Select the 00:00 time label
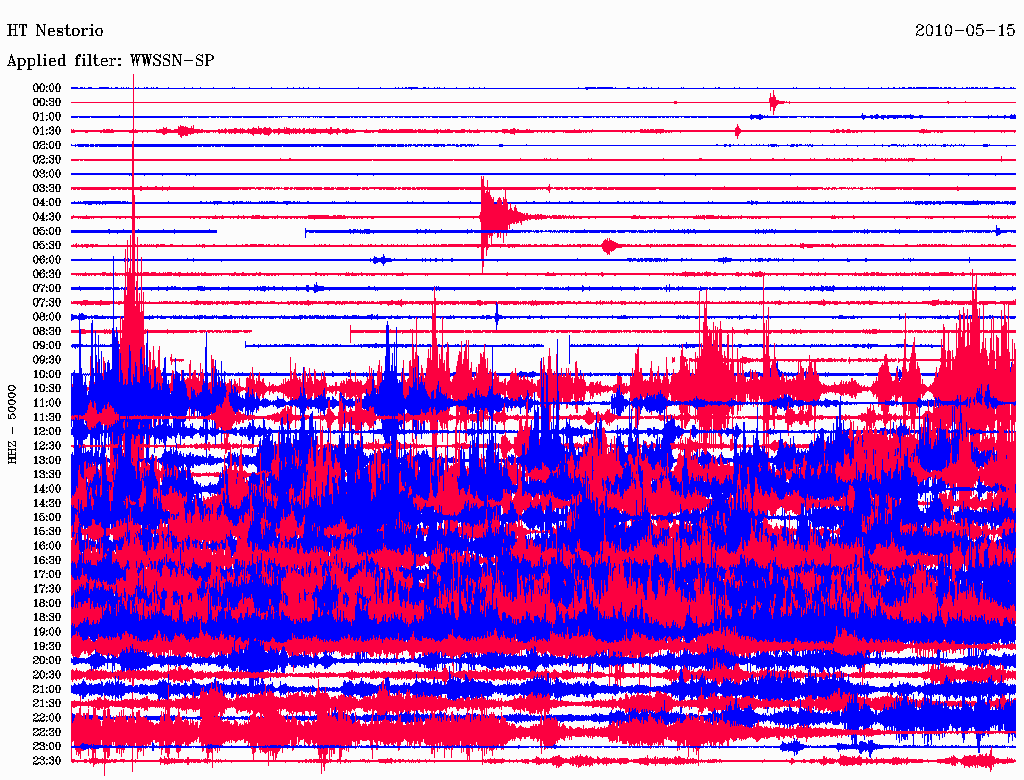Image resolution: width=1024 pixels, height=780 pixels. pos(47,88)
